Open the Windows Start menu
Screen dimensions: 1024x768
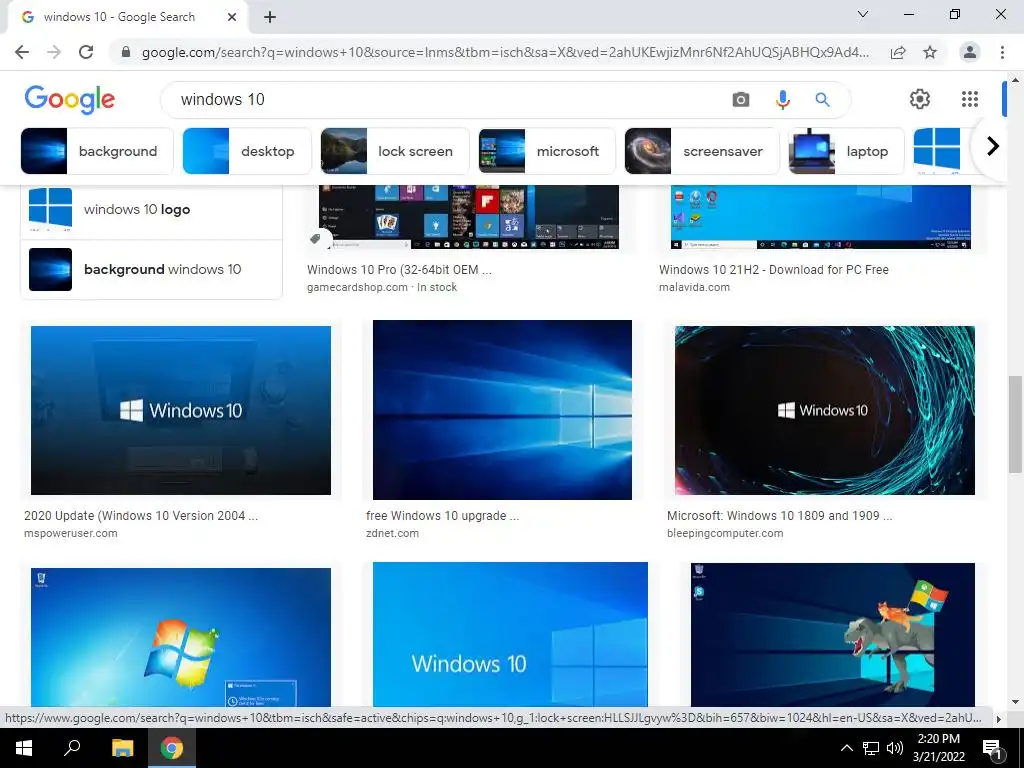[x=24, y=748]
